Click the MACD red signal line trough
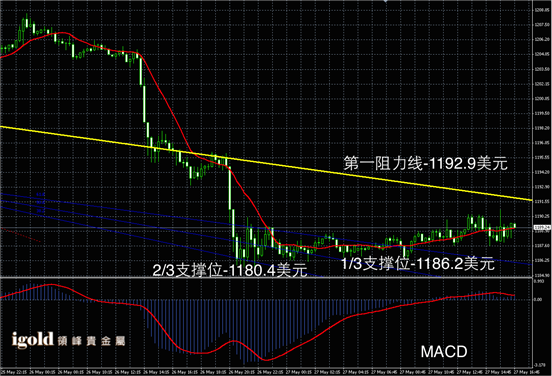 tap(266, 359)
